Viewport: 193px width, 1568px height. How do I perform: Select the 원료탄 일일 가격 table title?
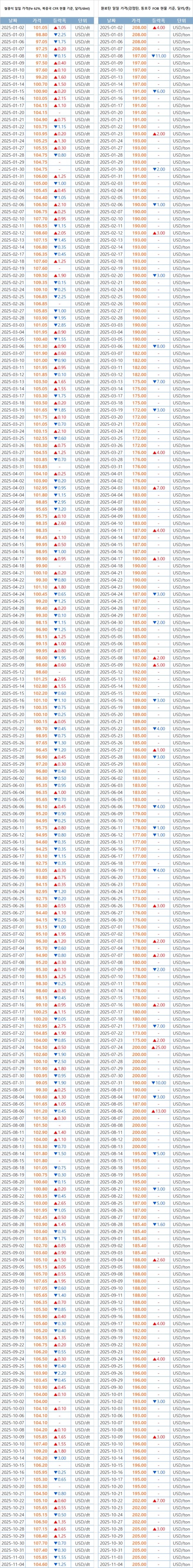145,8
